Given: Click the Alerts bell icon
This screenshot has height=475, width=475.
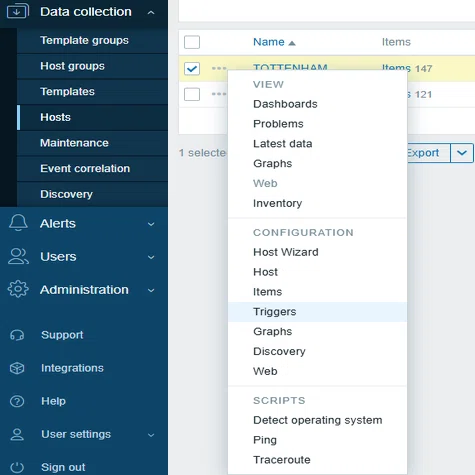Looking at the screenshot, I should (x=18, y=223).
